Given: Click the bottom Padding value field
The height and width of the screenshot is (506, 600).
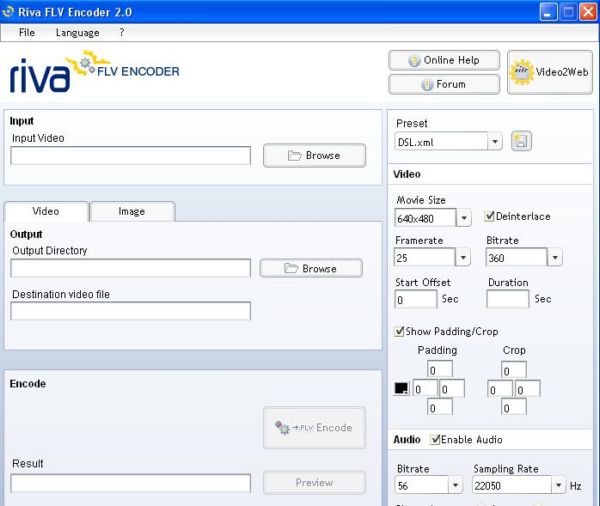Looking at the screenshot, I should click(x=440, y=407).
